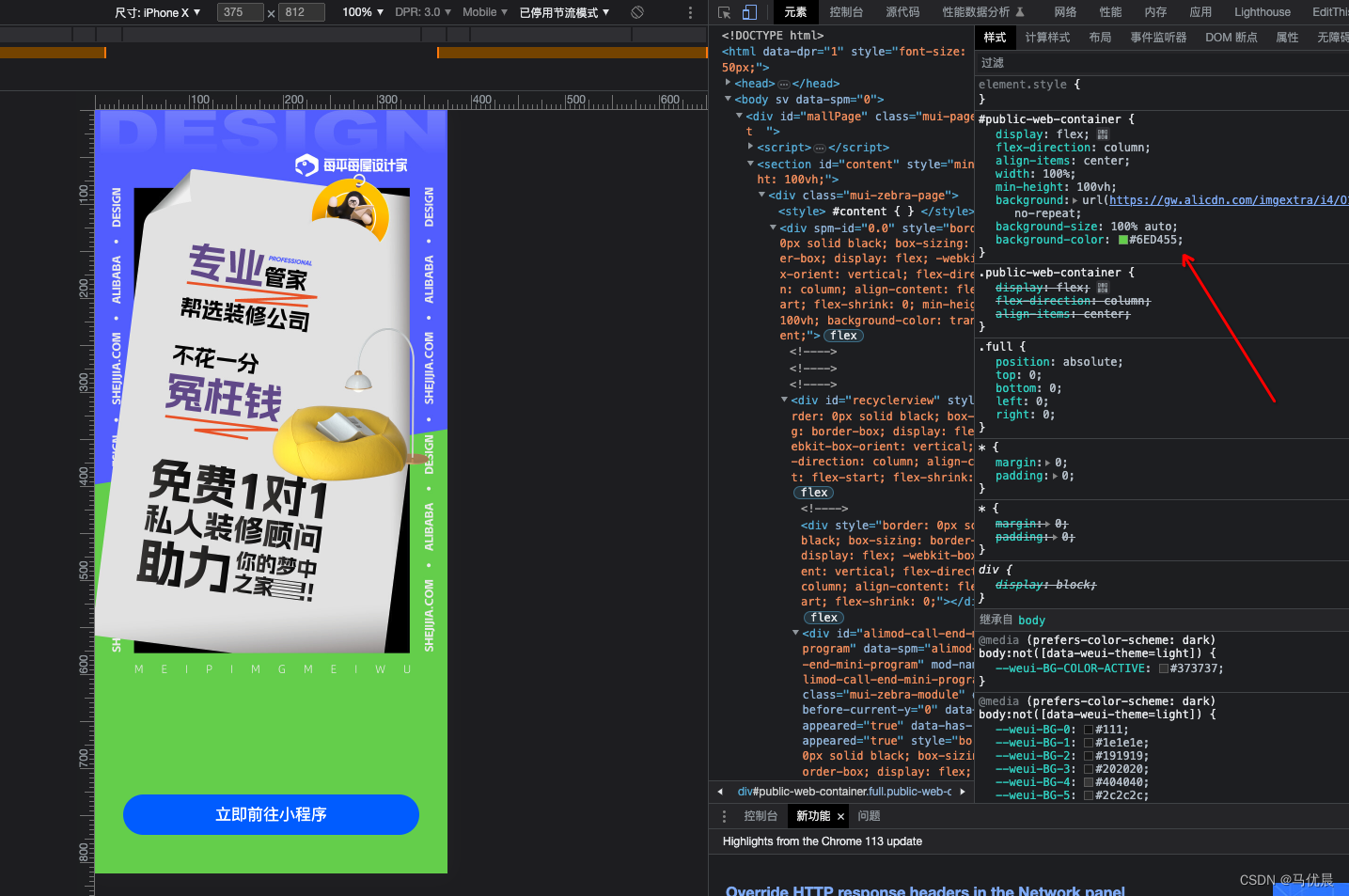This screenshot has height=896, width=1349.
Task: Open Override HTTP response headers link
Action: pos(925,889)
